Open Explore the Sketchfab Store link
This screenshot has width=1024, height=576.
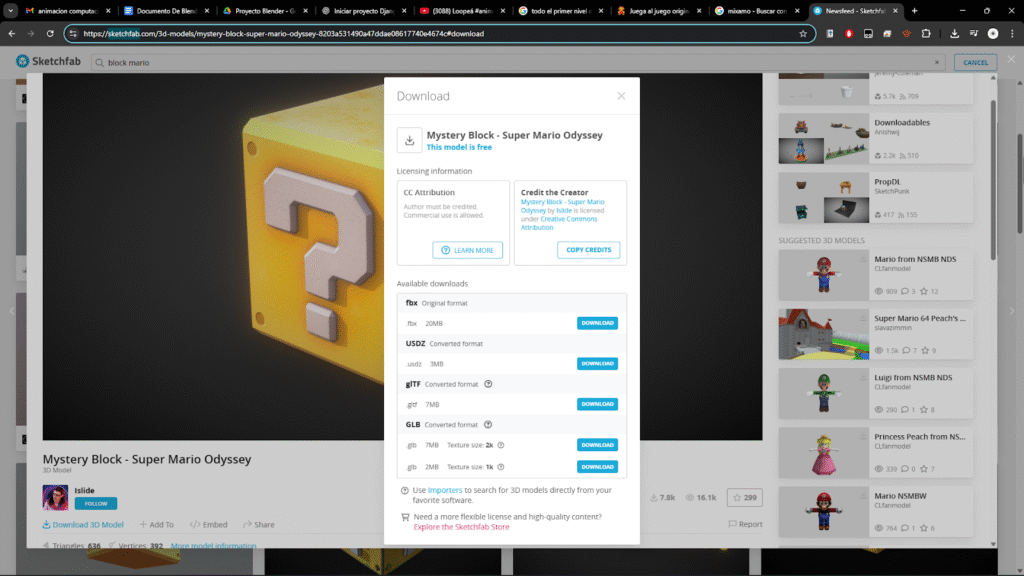coord(461,527)
